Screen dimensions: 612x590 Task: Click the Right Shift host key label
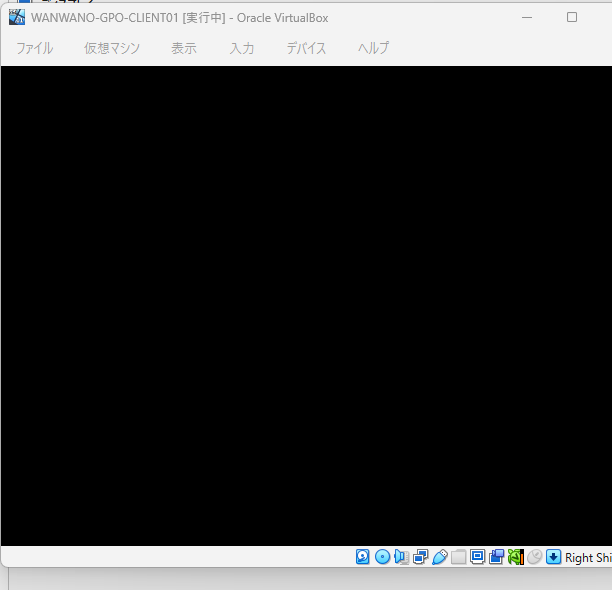click(588, 558)
